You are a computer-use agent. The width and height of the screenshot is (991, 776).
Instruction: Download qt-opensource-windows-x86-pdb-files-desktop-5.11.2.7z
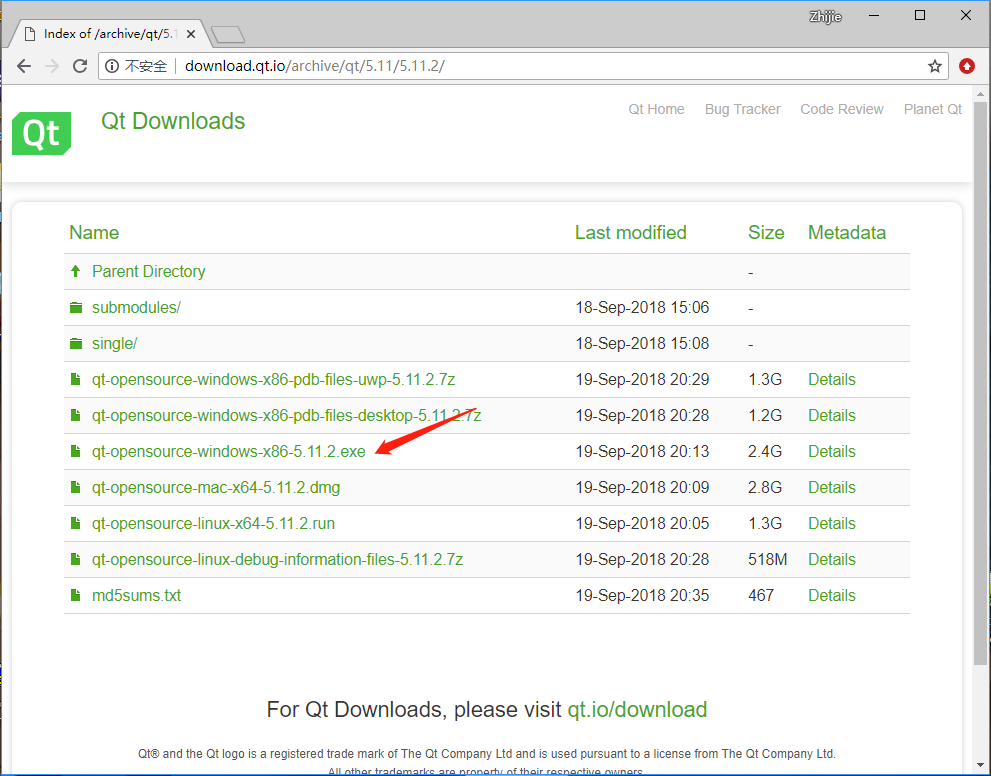pos(286,415)
